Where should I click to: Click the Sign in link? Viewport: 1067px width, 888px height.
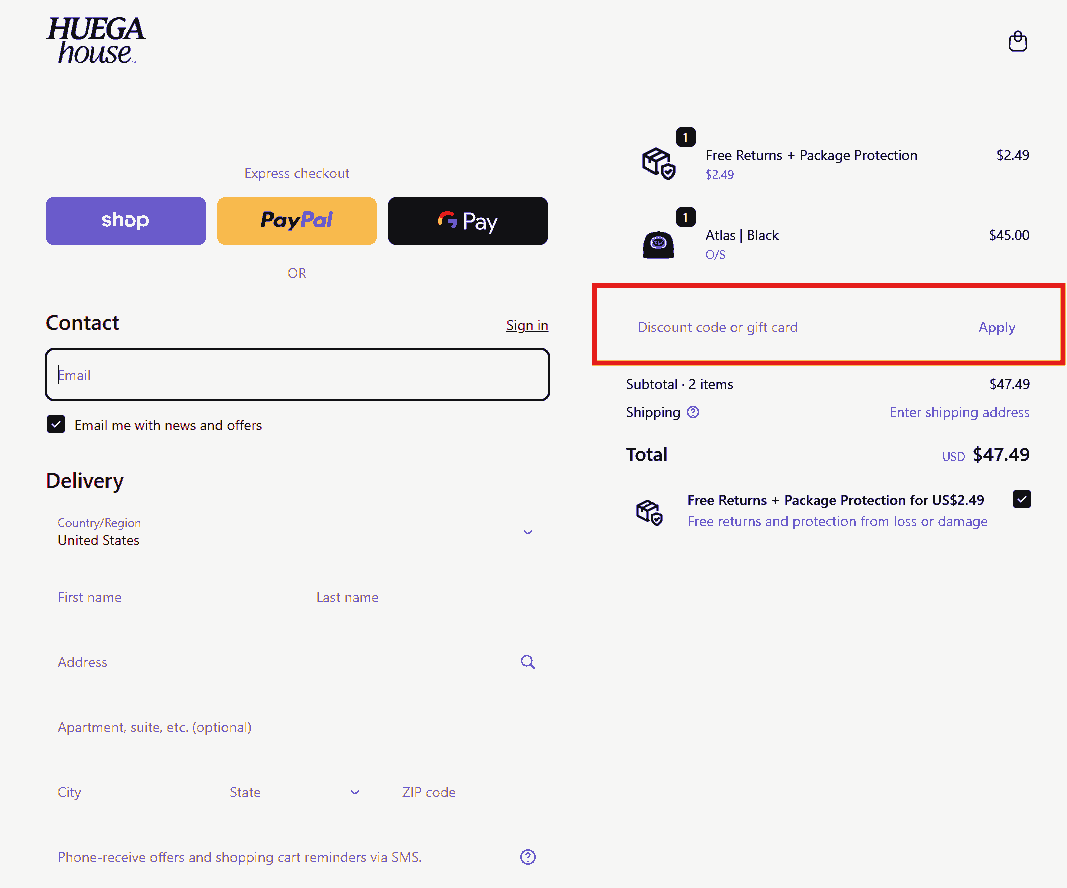527,325
